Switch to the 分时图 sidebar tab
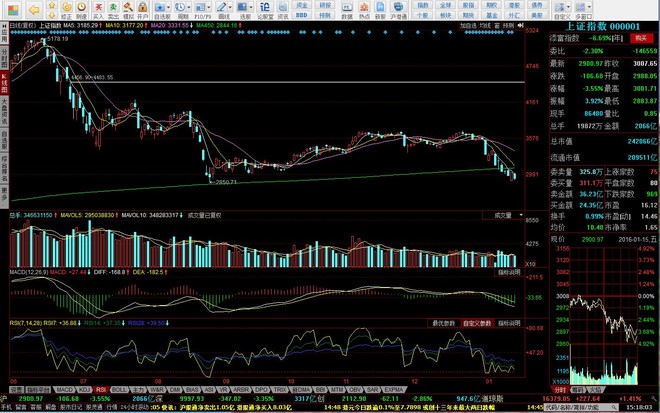Screen dimensions: 660x413 click(4, 59)
